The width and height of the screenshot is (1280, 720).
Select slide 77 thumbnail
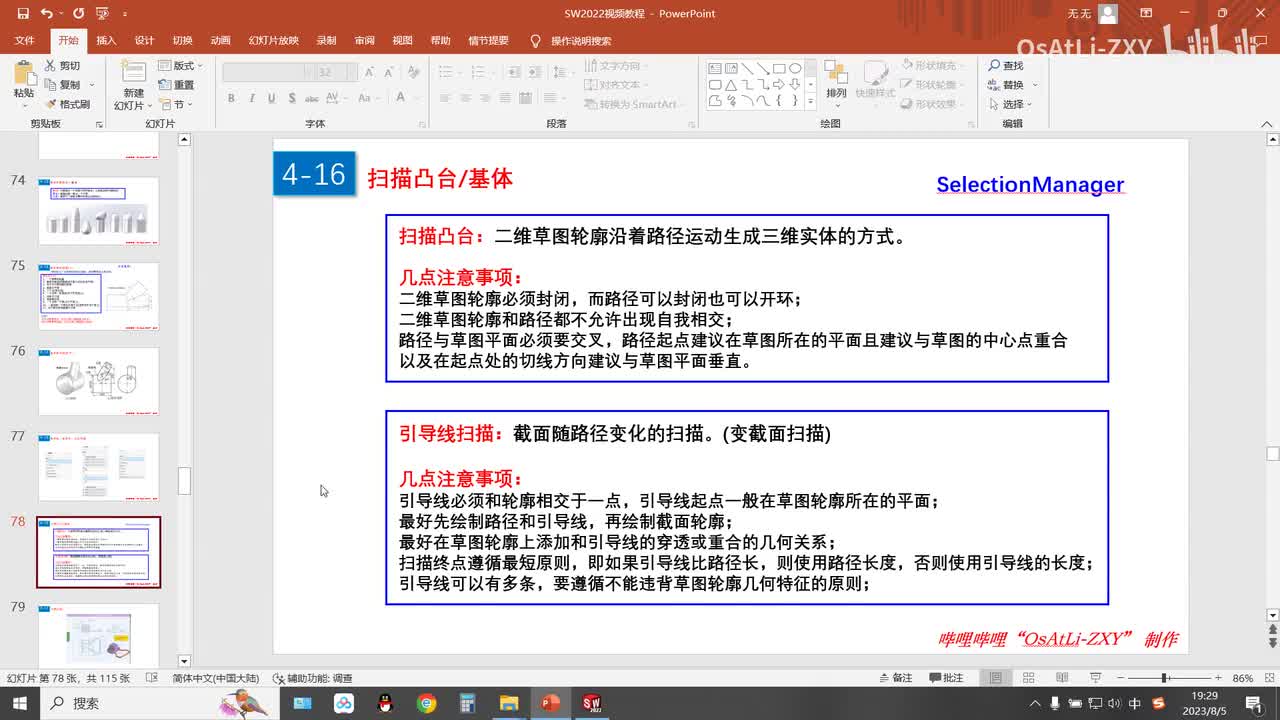(98, 467)
